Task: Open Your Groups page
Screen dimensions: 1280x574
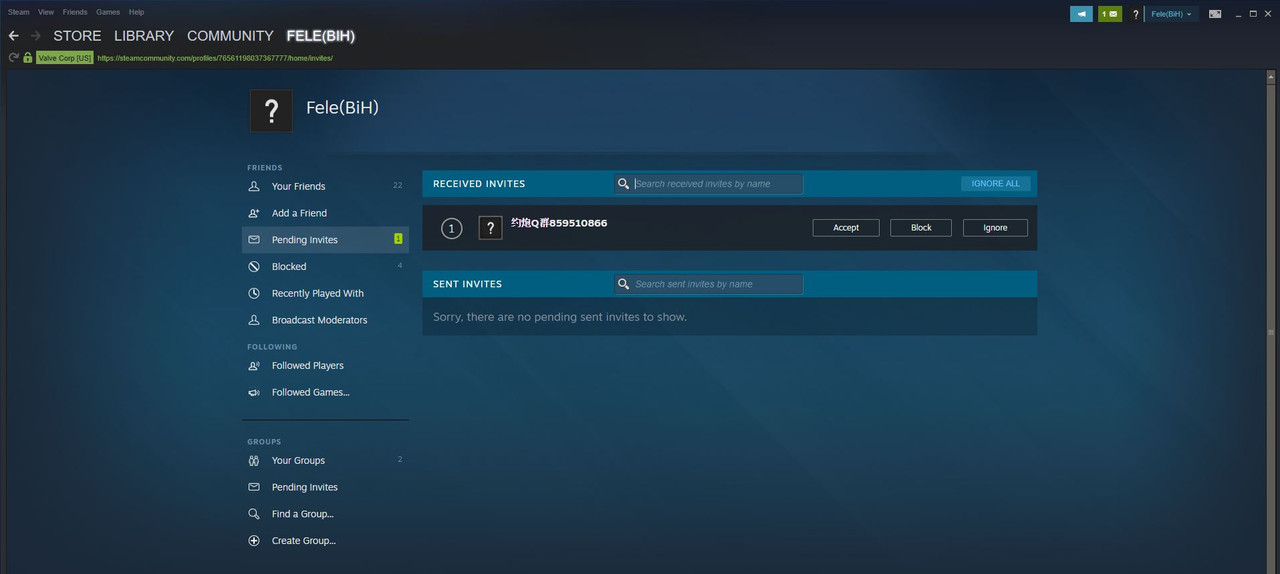Action: [298, 461]
